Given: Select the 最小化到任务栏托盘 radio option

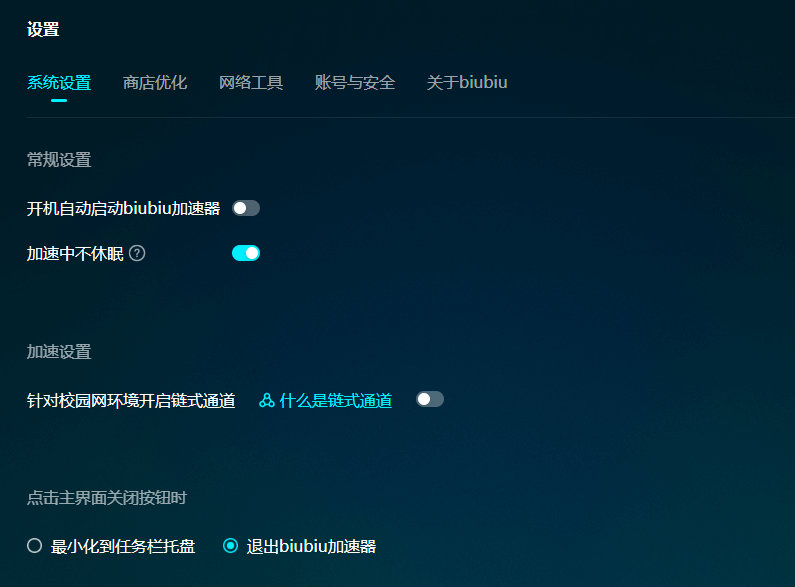Looking at the screenshot, I should (x=34, y=546).
